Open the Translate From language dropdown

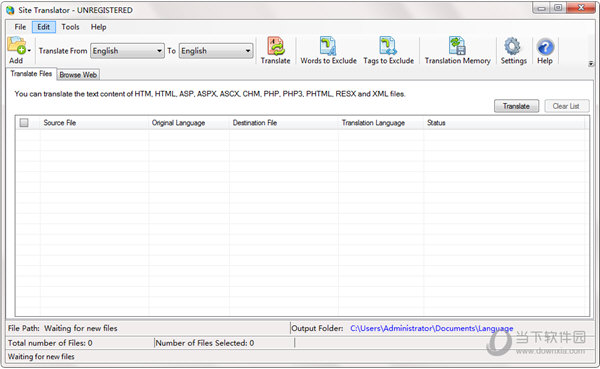coord(127,51)
